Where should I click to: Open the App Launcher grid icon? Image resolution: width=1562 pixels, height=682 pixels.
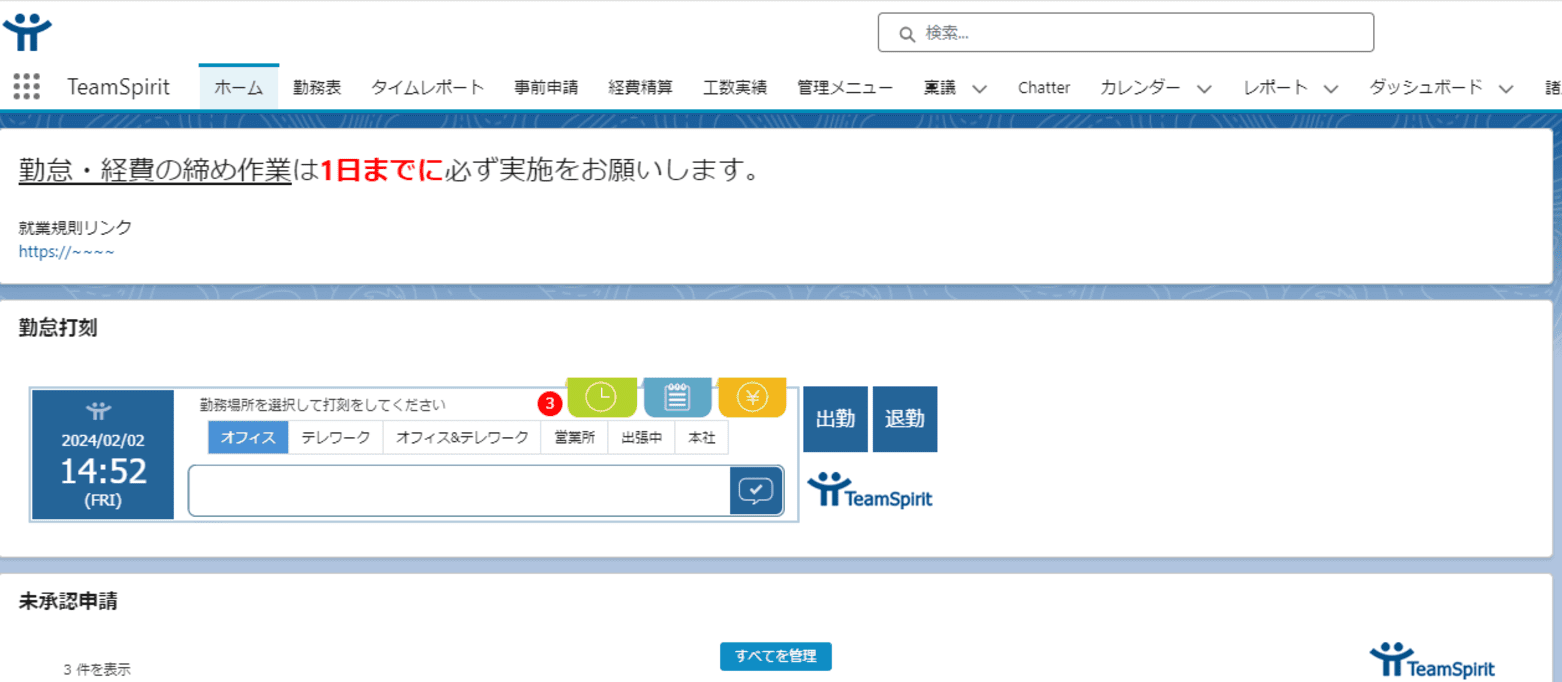pos(27,87)
